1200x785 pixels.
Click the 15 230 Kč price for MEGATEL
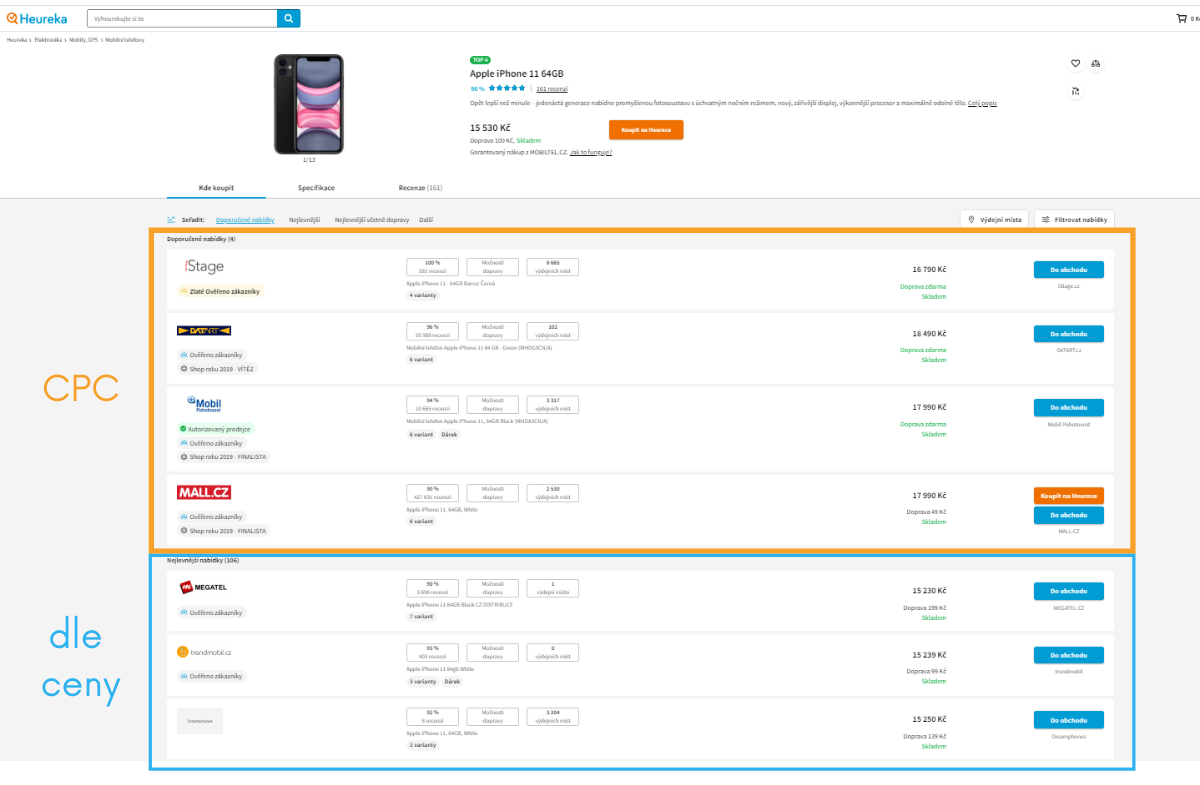(929, 590)
